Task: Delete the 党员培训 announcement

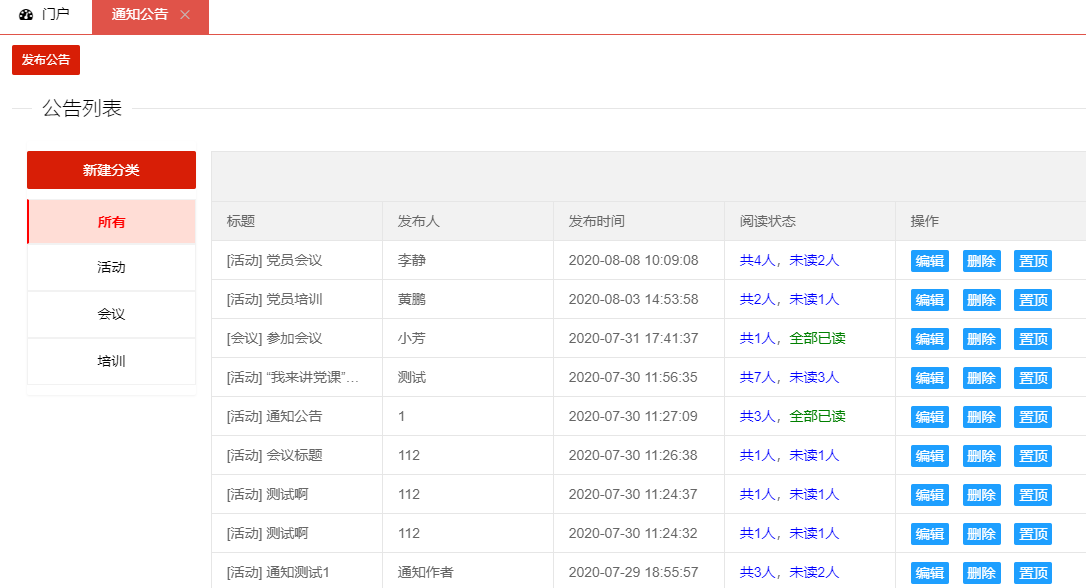Action: [981, 300]
